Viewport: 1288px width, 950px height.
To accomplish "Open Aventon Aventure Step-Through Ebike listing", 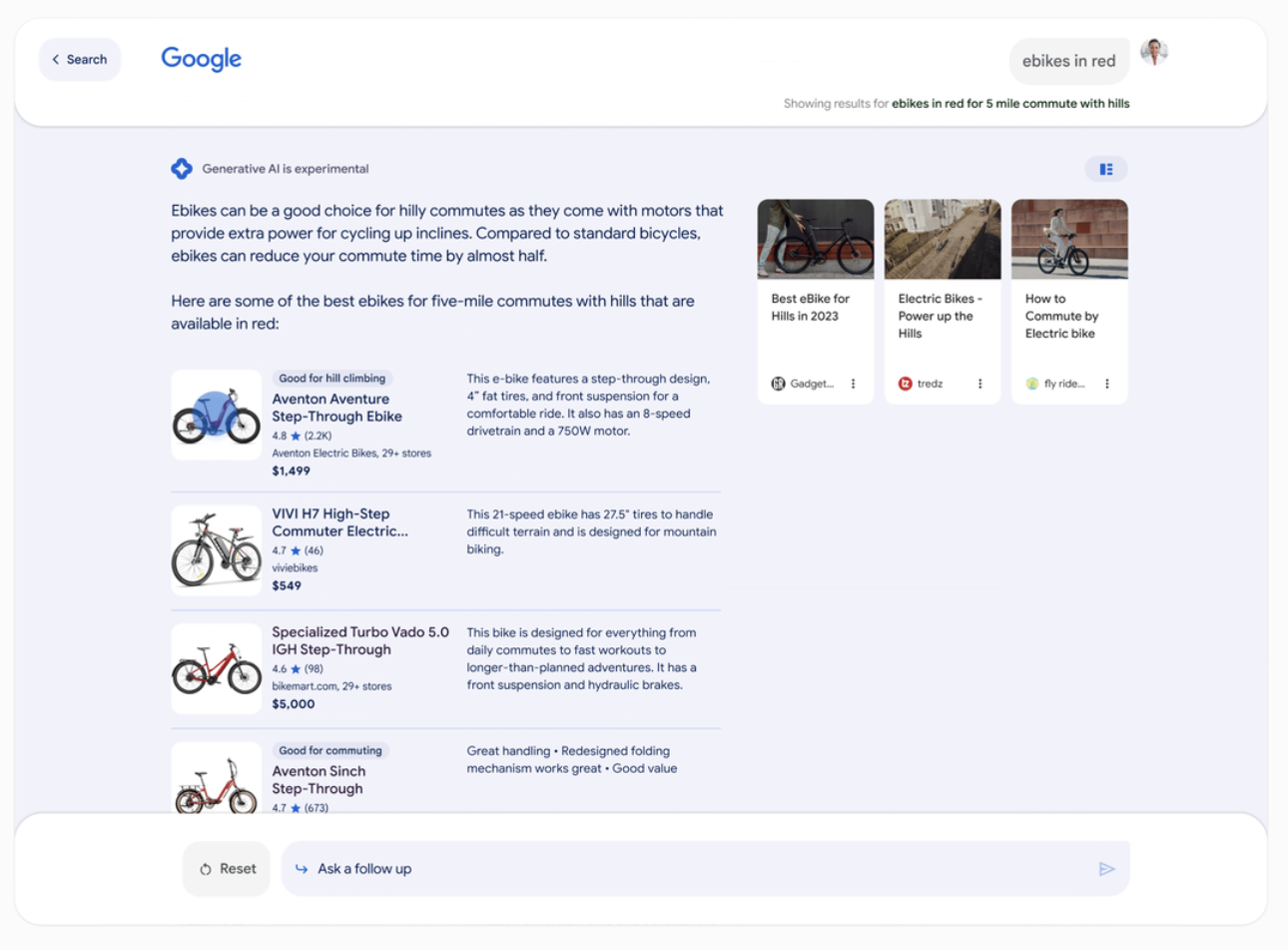I will tap(337, 408).
